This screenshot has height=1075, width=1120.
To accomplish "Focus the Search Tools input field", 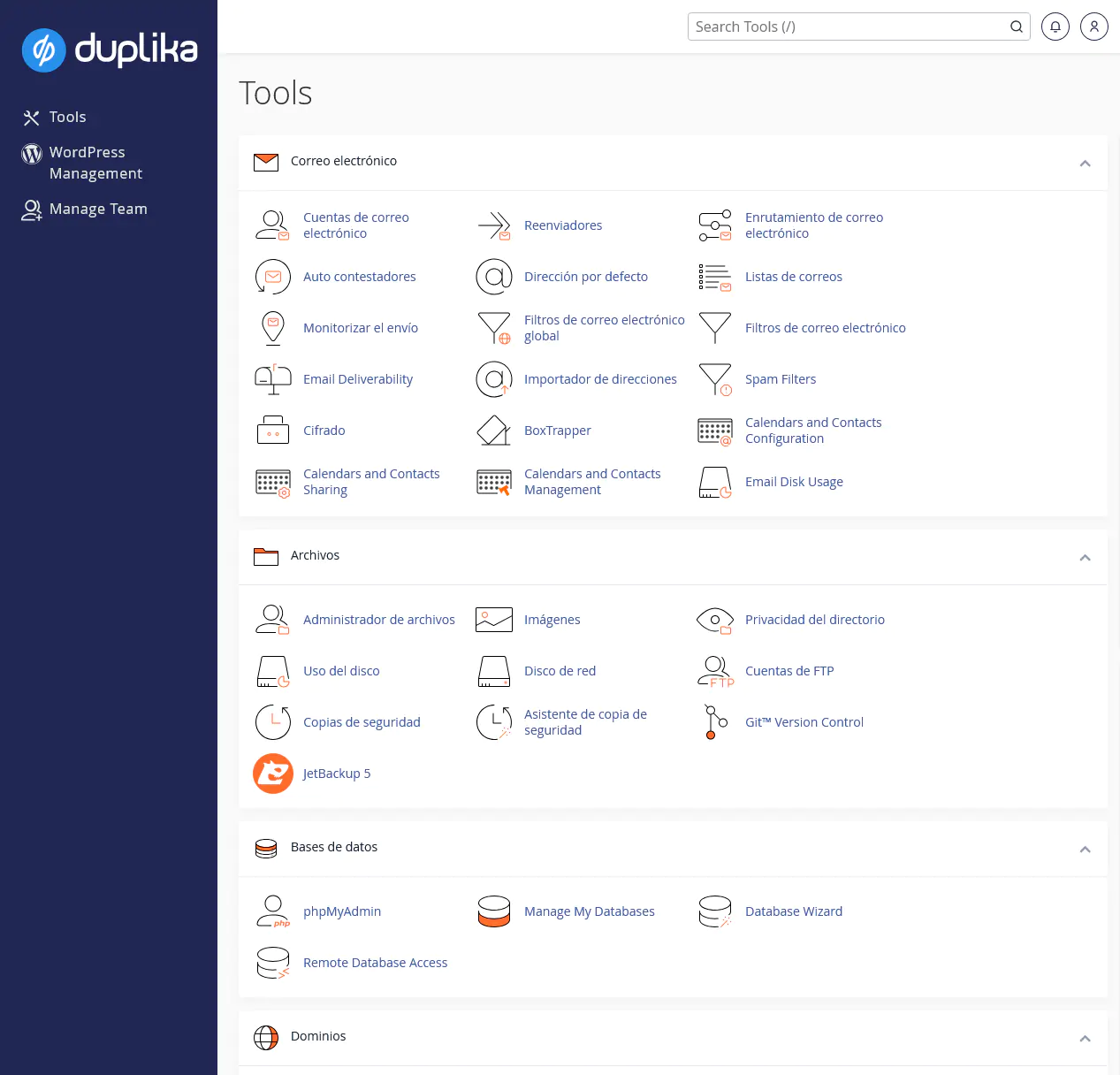I will coord(849,27).
